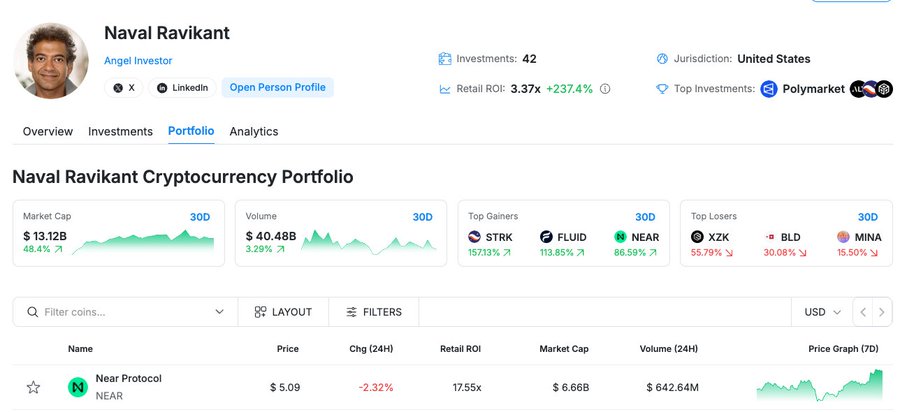Viewport: 900px width, 412px height.
Task: Click the Open Person Profile button
Action: (x=277, y=88)
